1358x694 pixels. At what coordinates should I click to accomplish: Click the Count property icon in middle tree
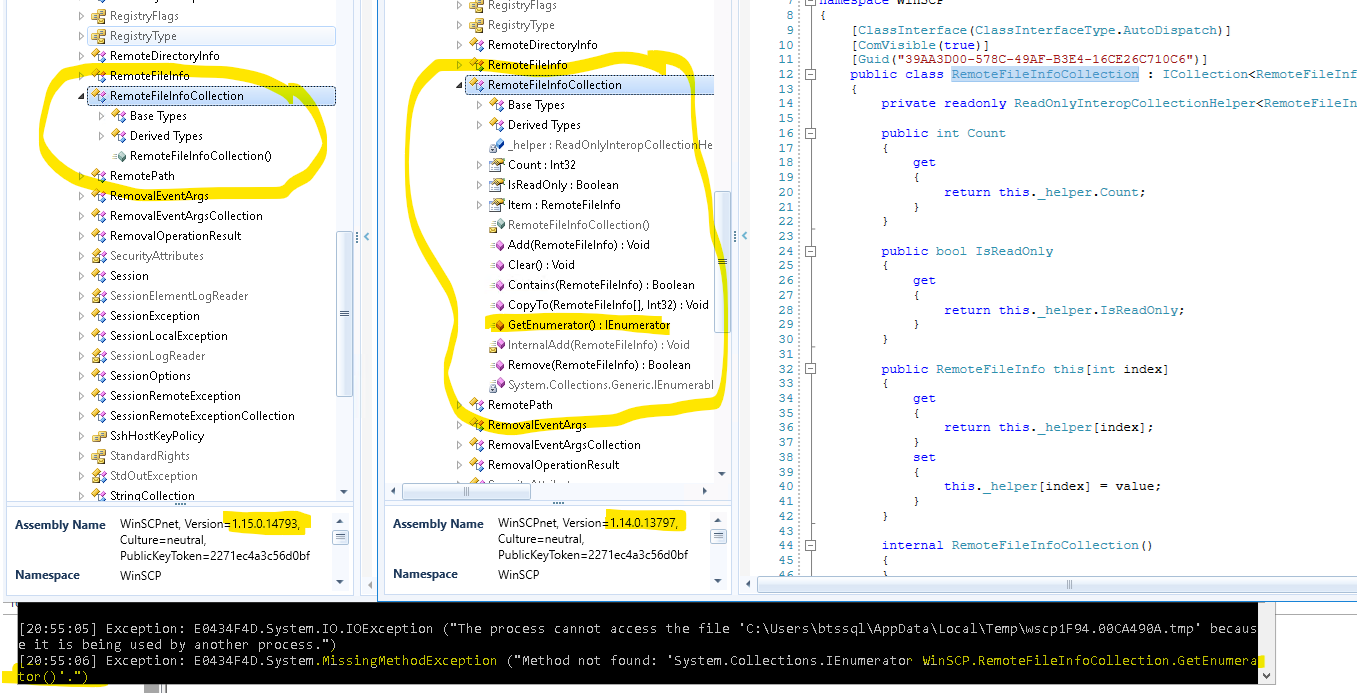point(497,165)
